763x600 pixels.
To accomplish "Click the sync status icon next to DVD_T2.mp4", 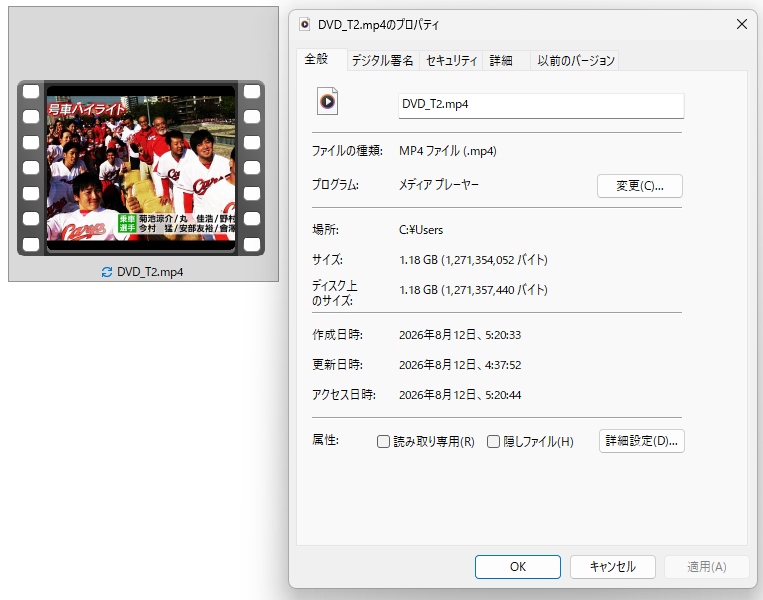I will pyautogui.click(x=107, y=272).
